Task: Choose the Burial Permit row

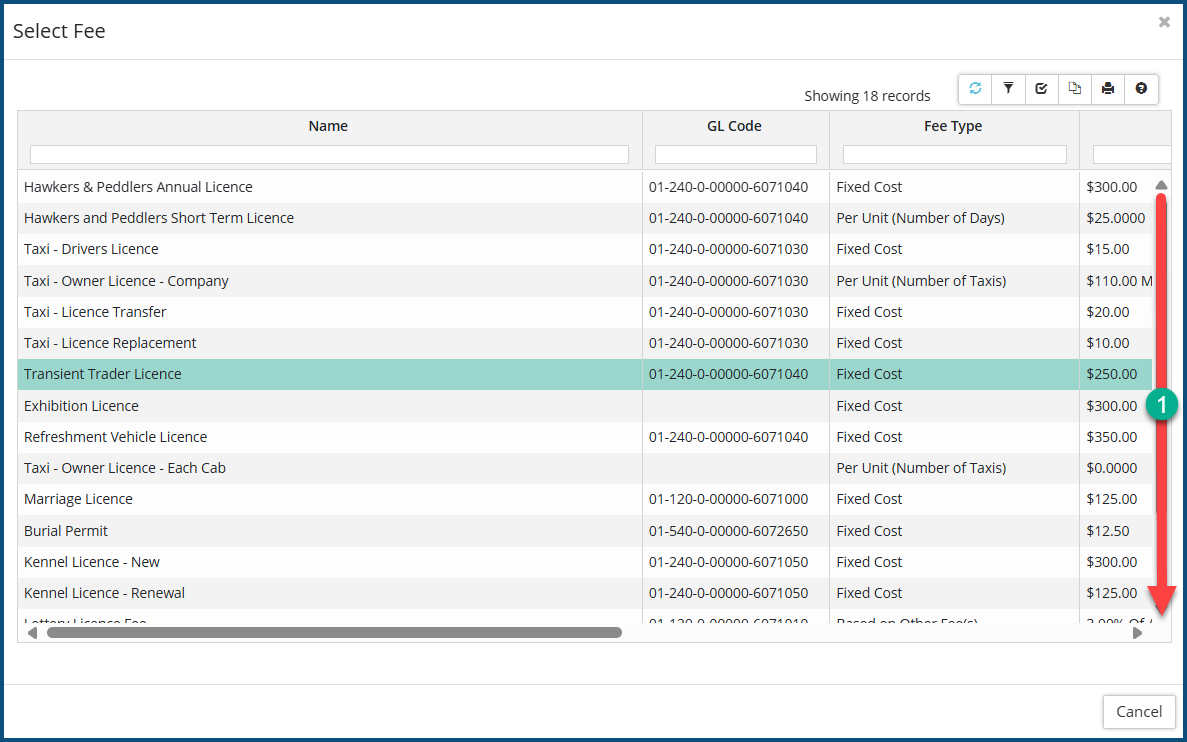Action: pos(66,531)
